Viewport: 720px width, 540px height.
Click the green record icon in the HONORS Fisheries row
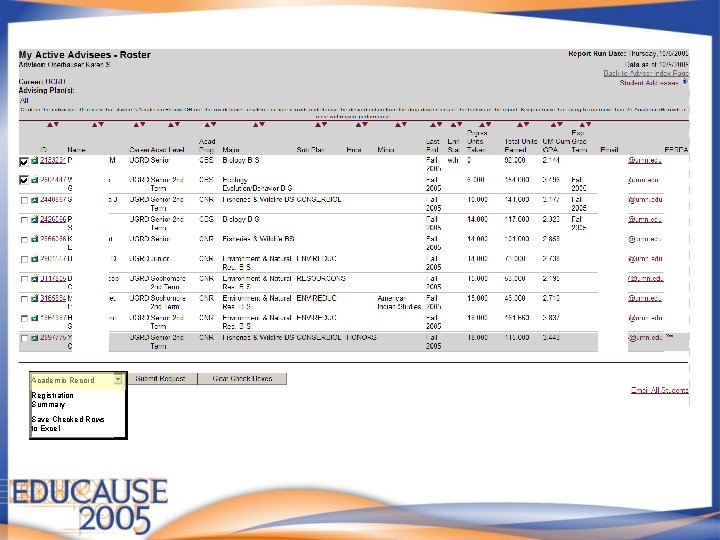click(x=34, y=338)
